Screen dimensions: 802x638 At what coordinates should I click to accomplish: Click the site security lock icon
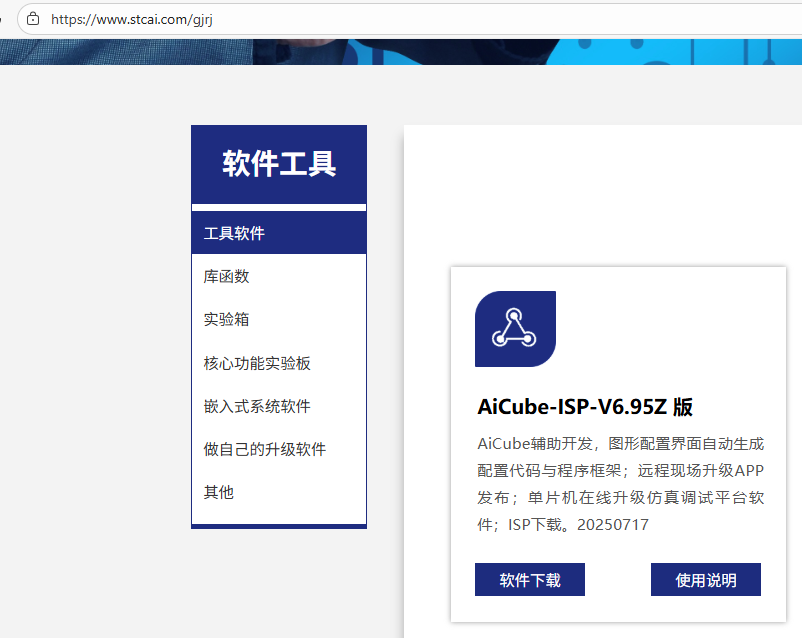point(33,19)
